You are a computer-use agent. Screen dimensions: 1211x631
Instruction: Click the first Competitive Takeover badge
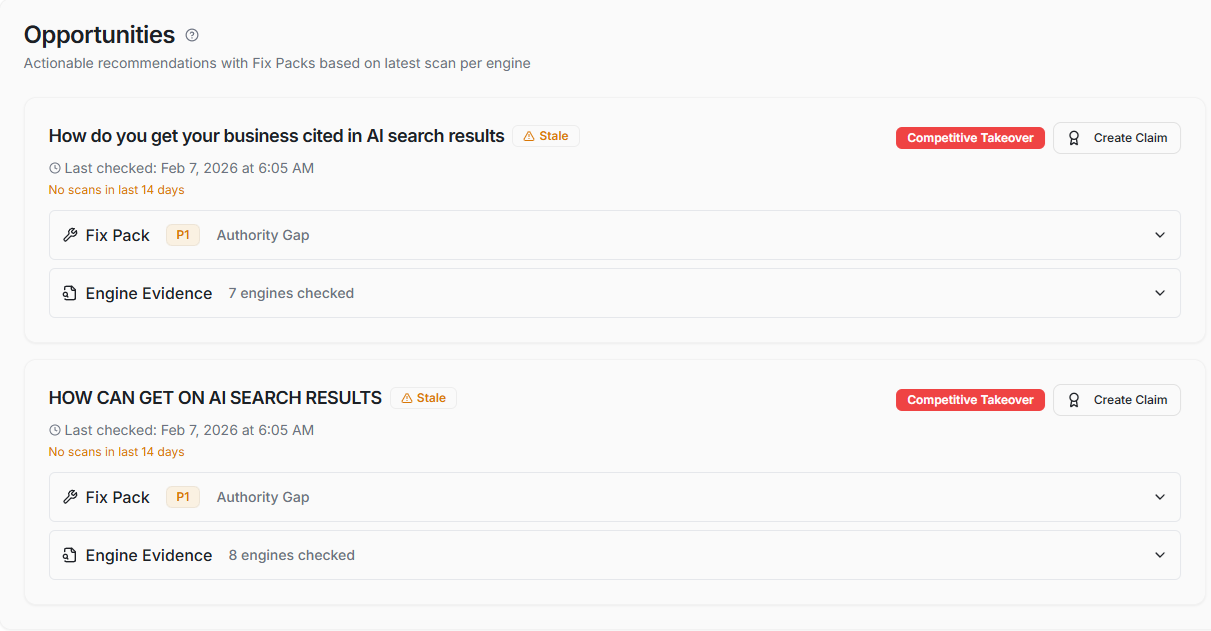coord(970,138)
